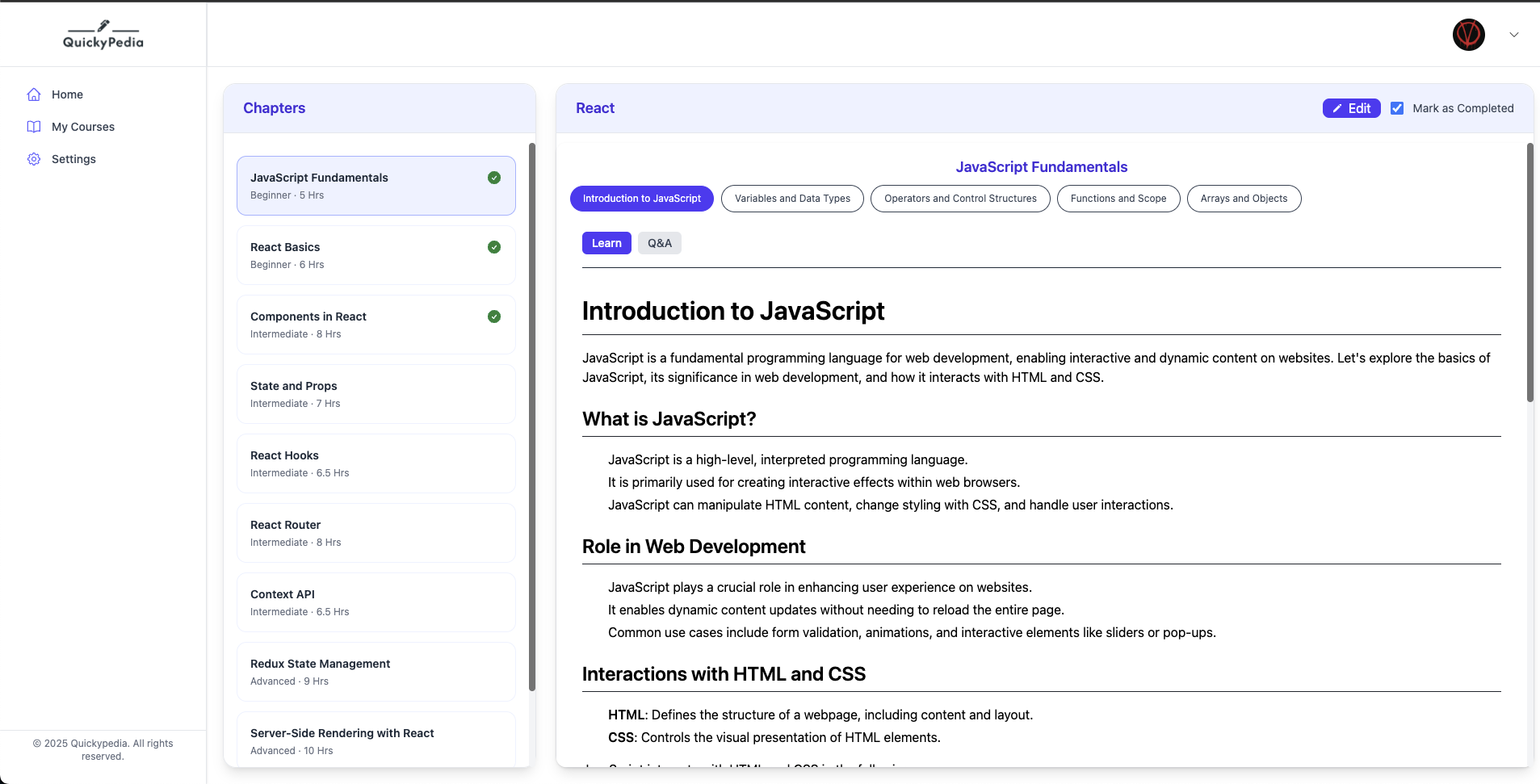Click the QuickyPedia logo

point(103,35)
